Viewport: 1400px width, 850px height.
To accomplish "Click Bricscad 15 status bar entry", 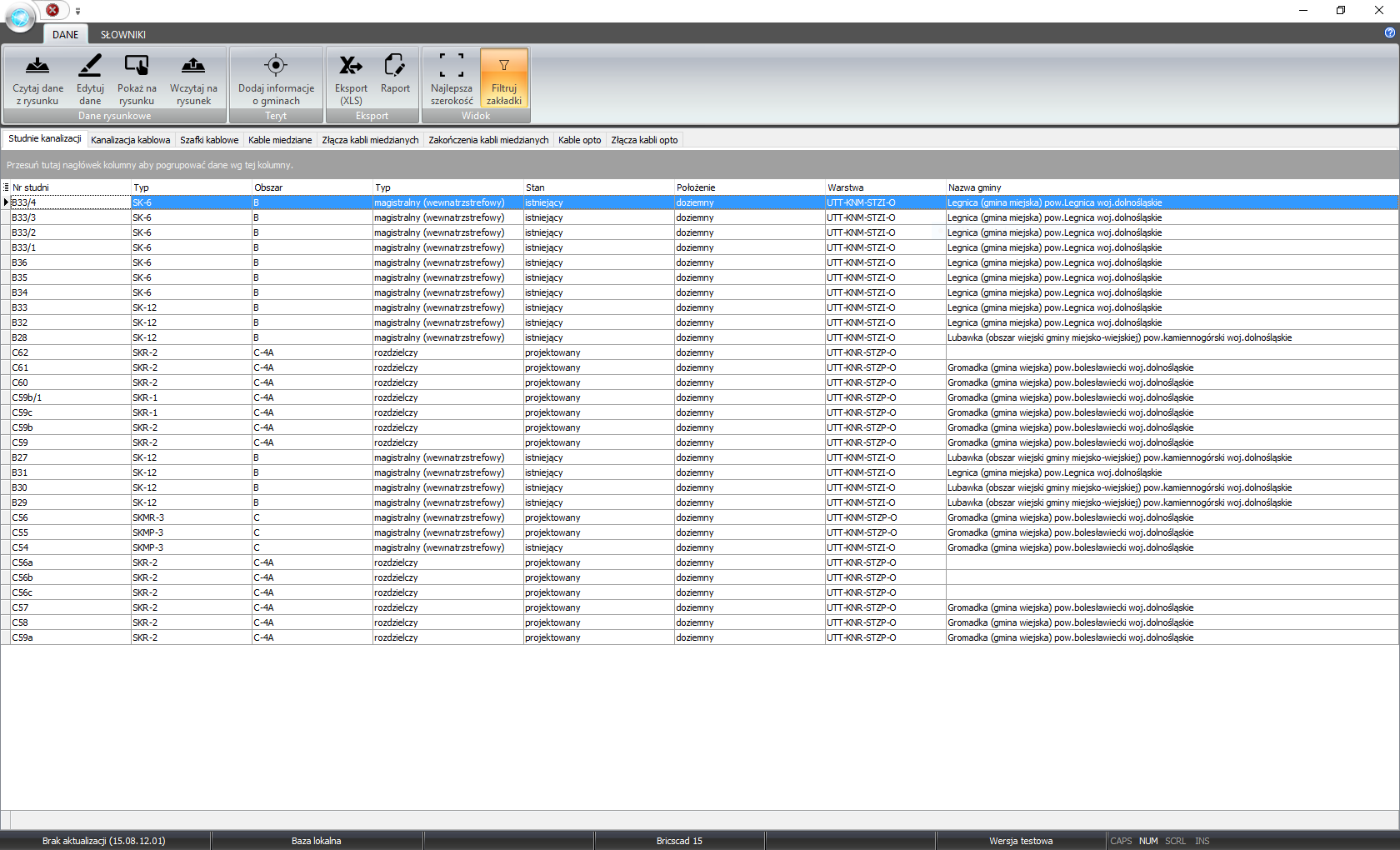I will (x=679, y=841).
